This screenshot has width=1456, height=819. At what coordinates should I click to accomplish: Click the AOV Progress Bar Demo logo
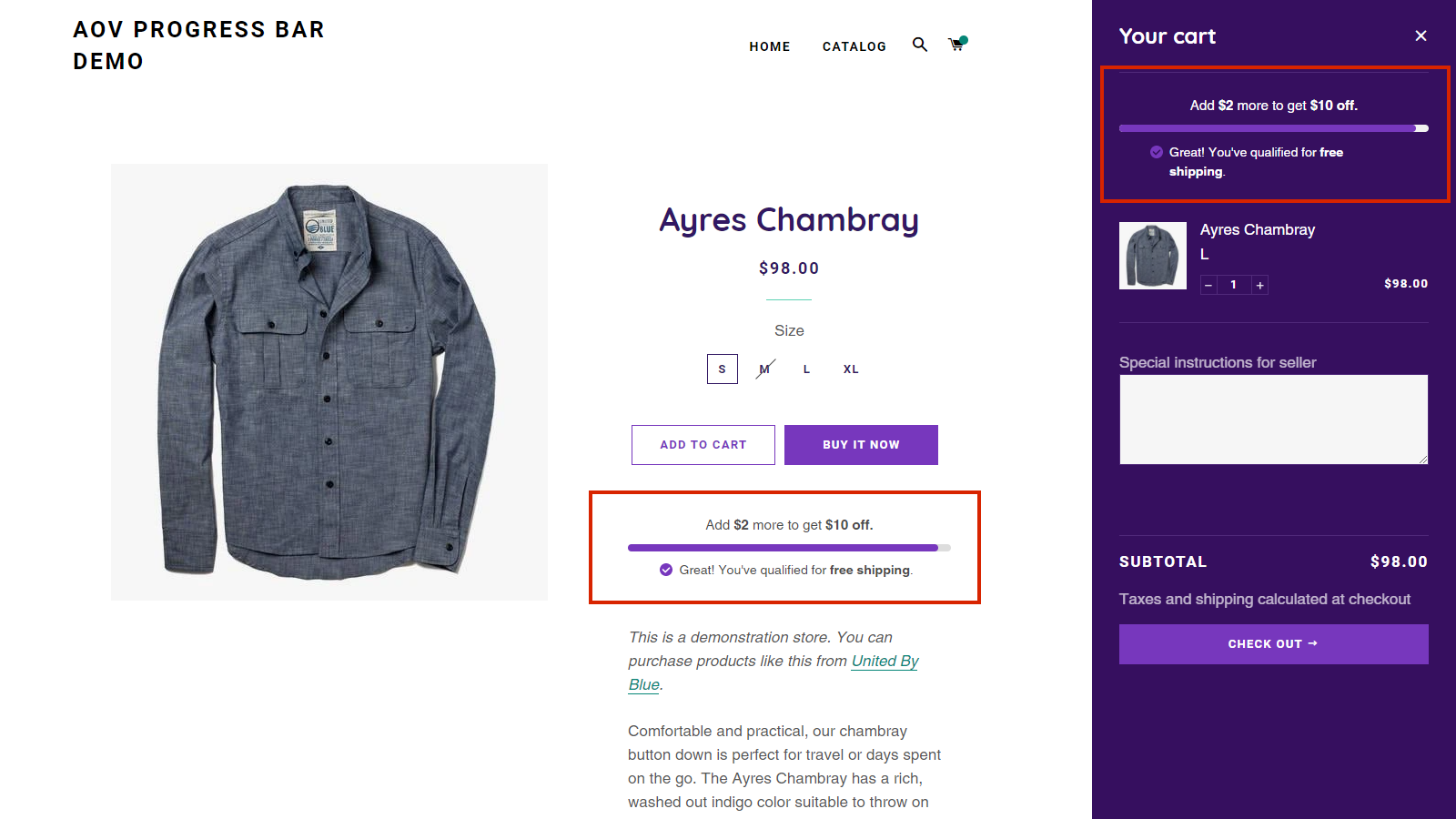click(198, 45)
